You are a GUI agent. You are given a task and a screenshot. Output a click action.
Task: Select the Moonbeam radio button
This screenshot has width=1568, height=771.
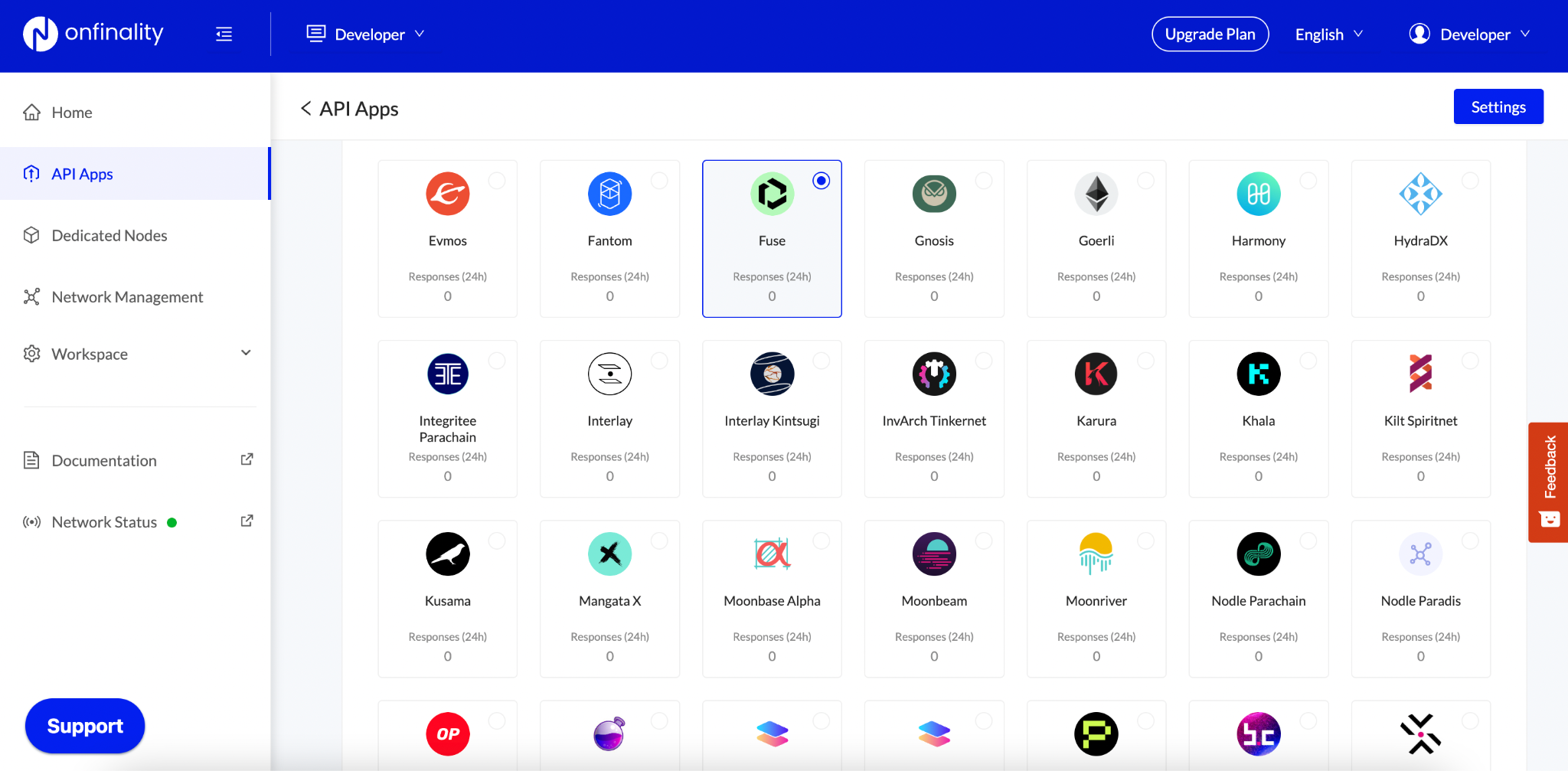(x=984, y=541)
